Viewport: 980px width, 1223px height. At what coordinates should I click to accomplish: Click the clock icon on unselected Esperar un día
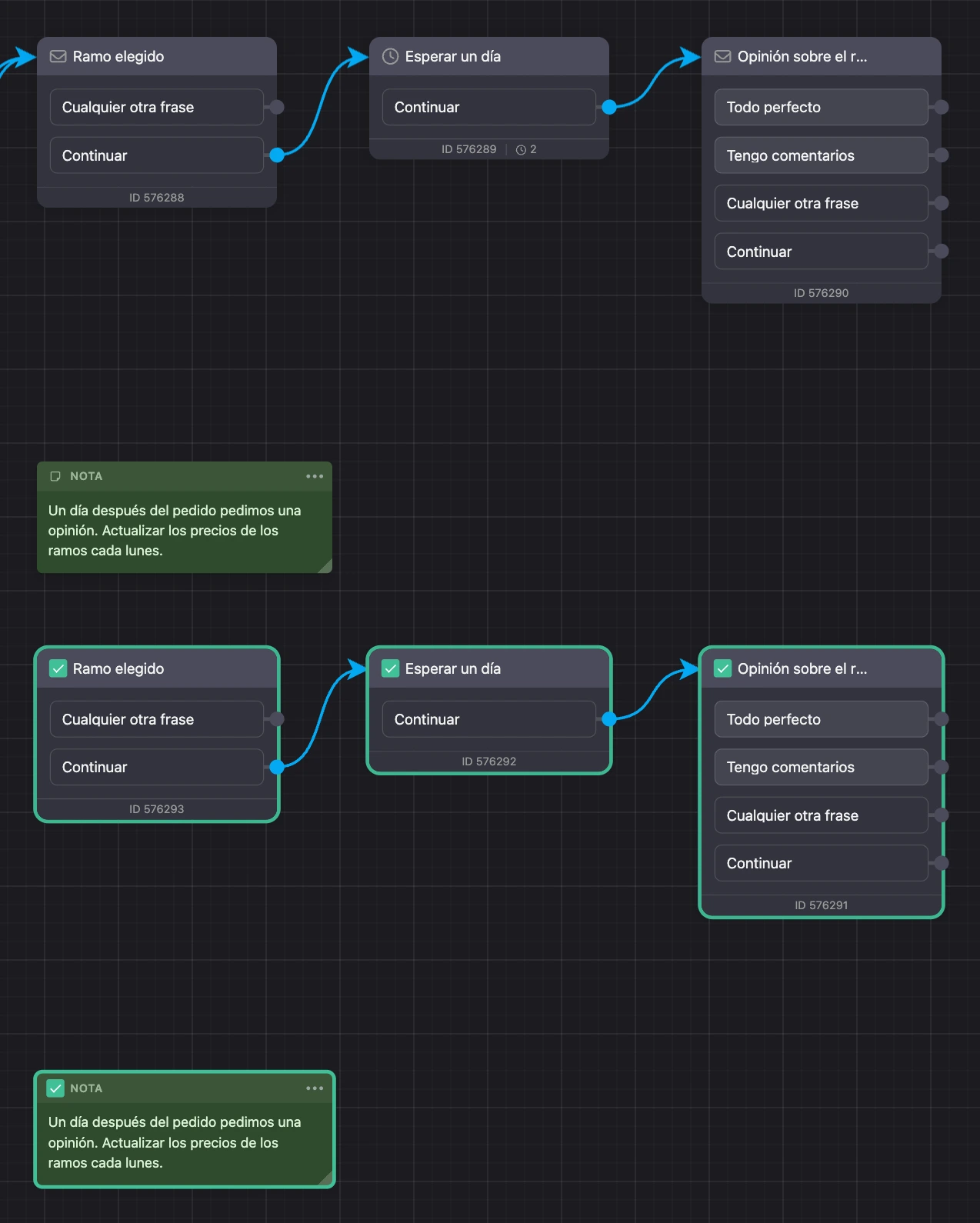pyautogui.click(x=390, y=56)
